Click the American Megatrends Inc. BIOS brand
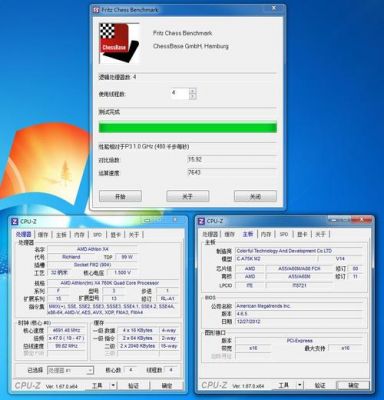The width and height of the screenshot is (384, 400). [x=299, y=306]
